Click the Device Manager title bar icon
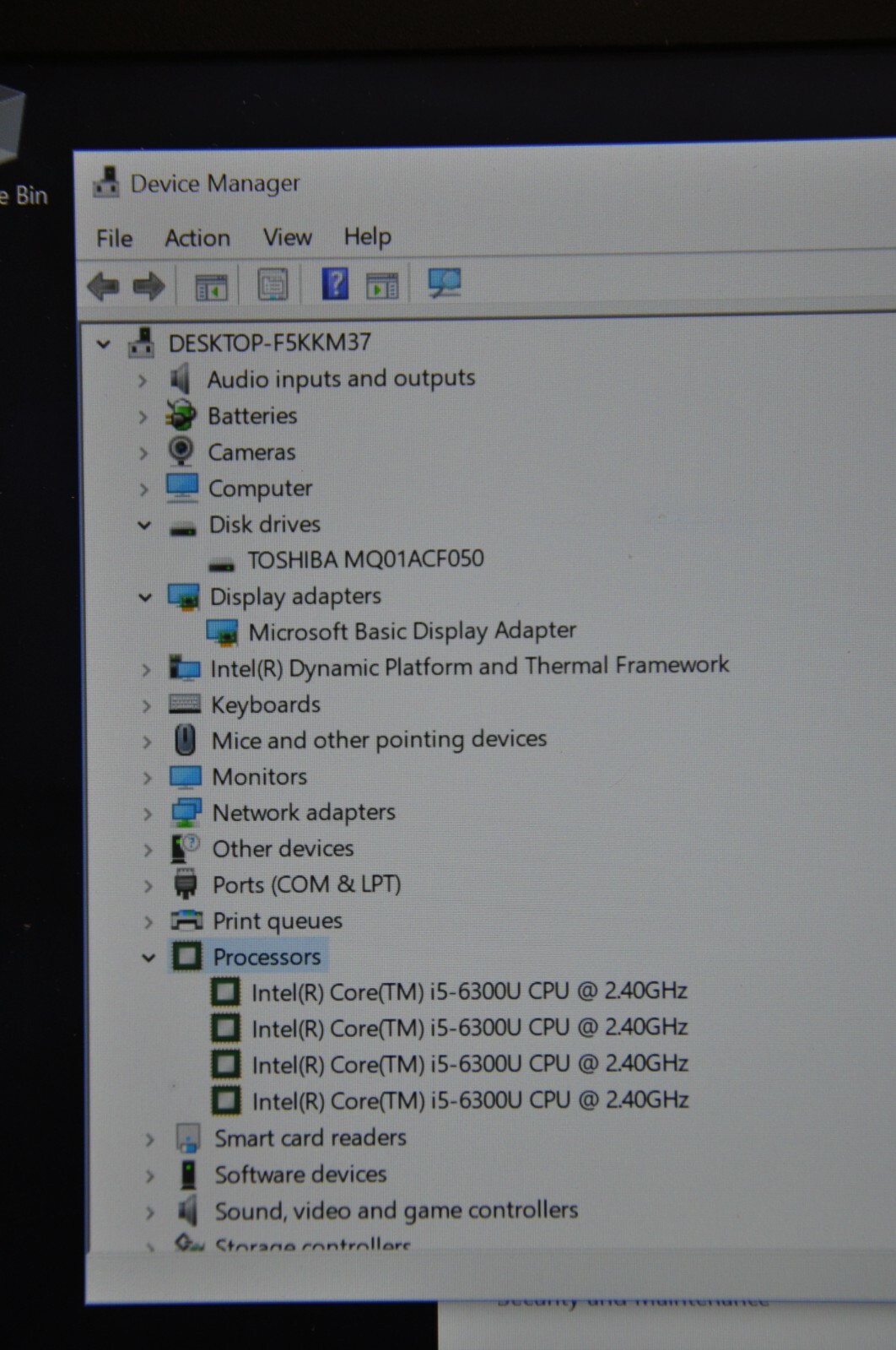 click(106, 182)
